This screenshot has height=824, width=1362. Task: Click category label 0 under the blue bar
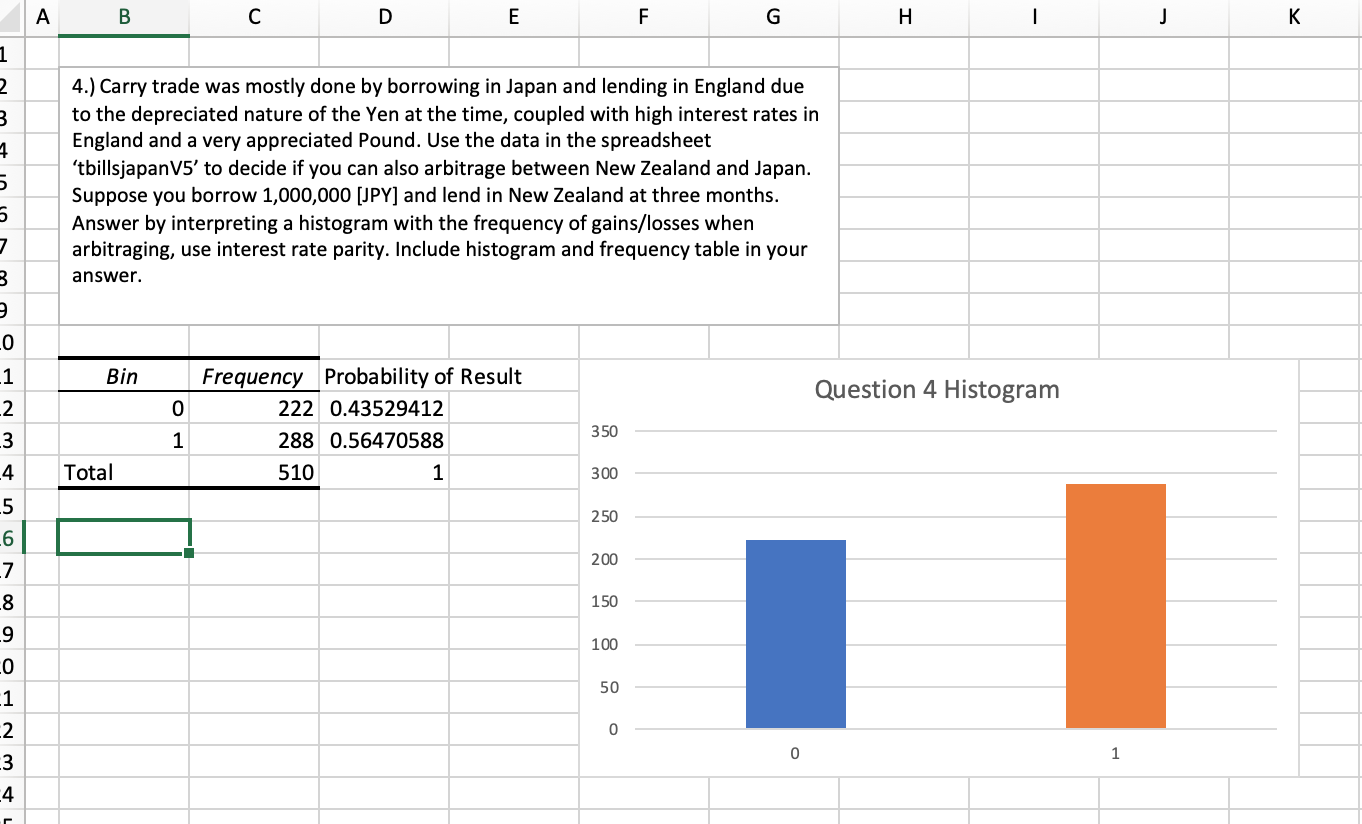[796, 753]
